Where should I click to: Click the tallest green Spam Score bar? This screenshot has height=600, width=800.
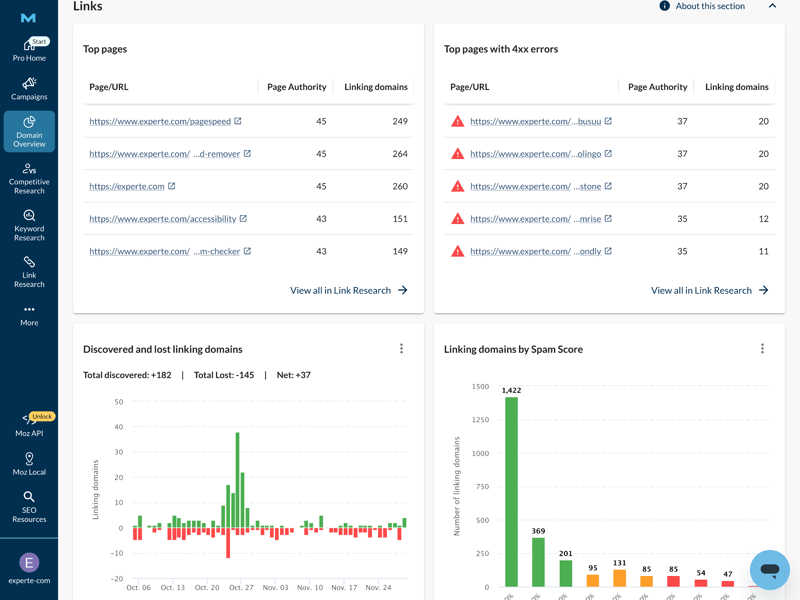coord(511,490)
